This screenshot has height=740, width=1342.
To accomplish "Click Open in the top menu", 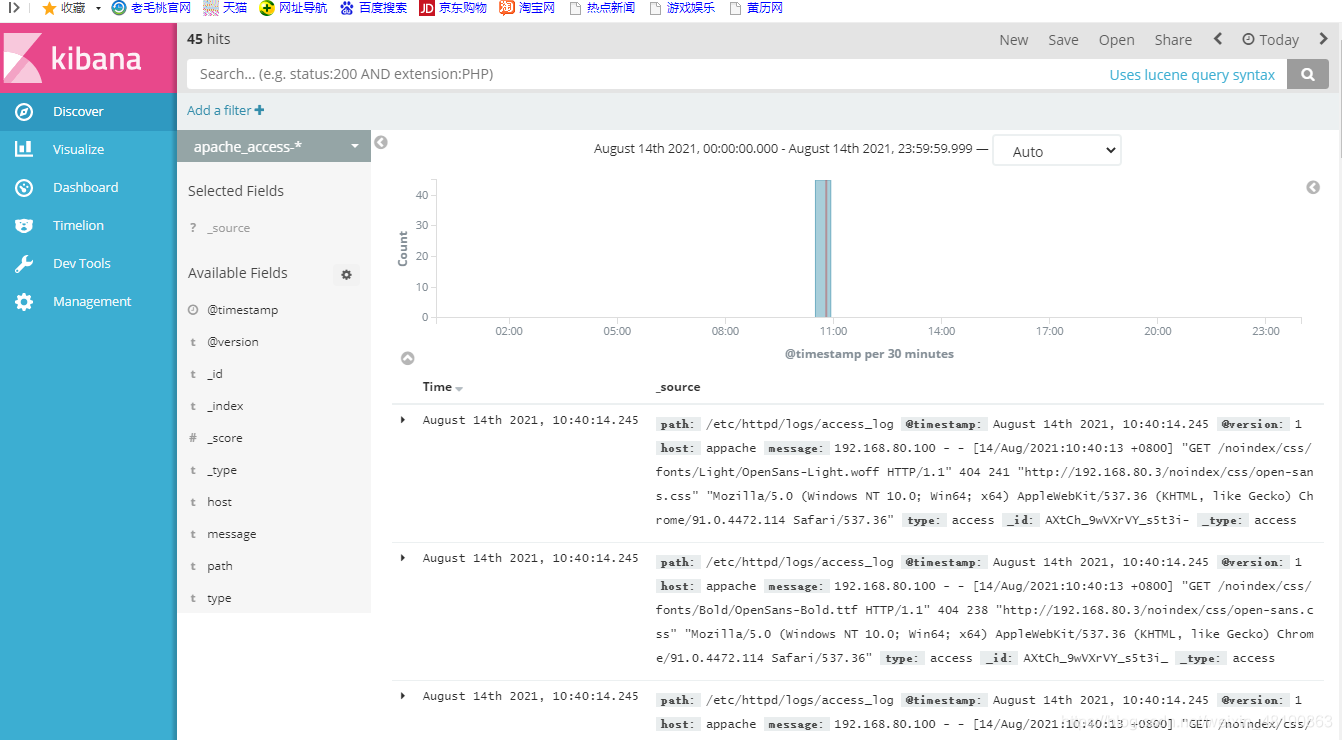I will 1116,40.
